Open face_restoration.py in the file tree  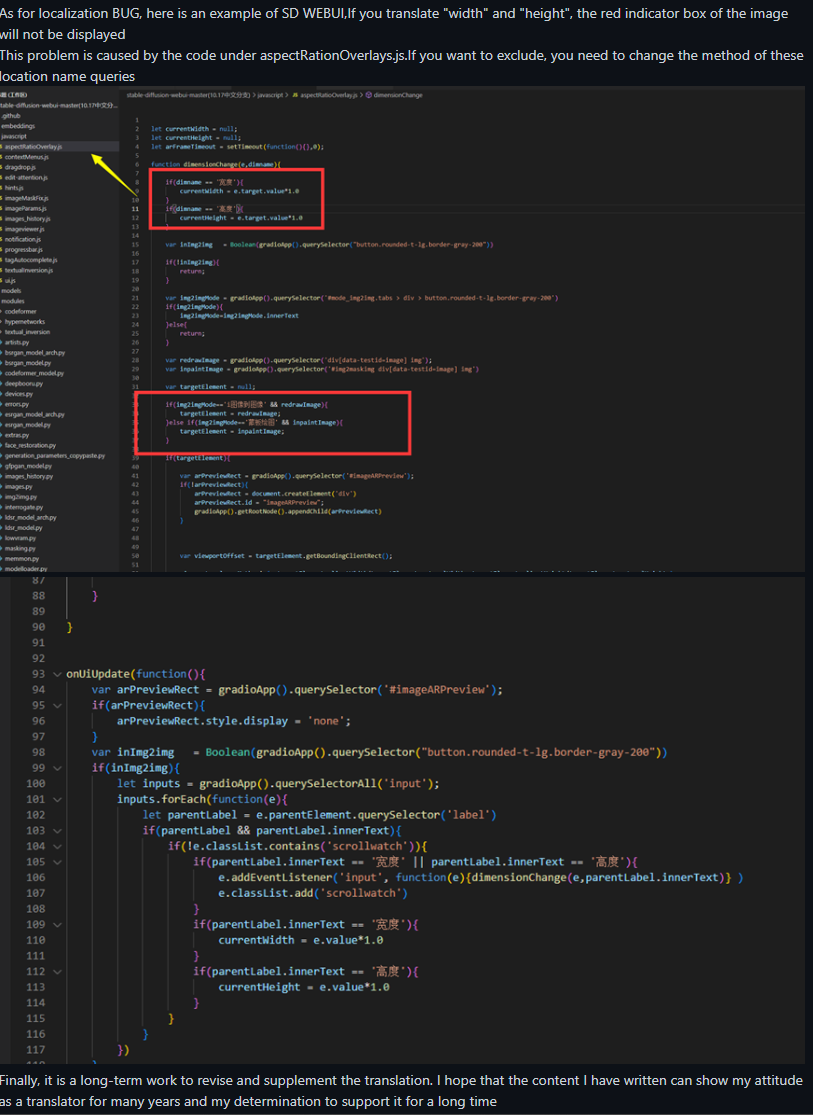(30, 446)
